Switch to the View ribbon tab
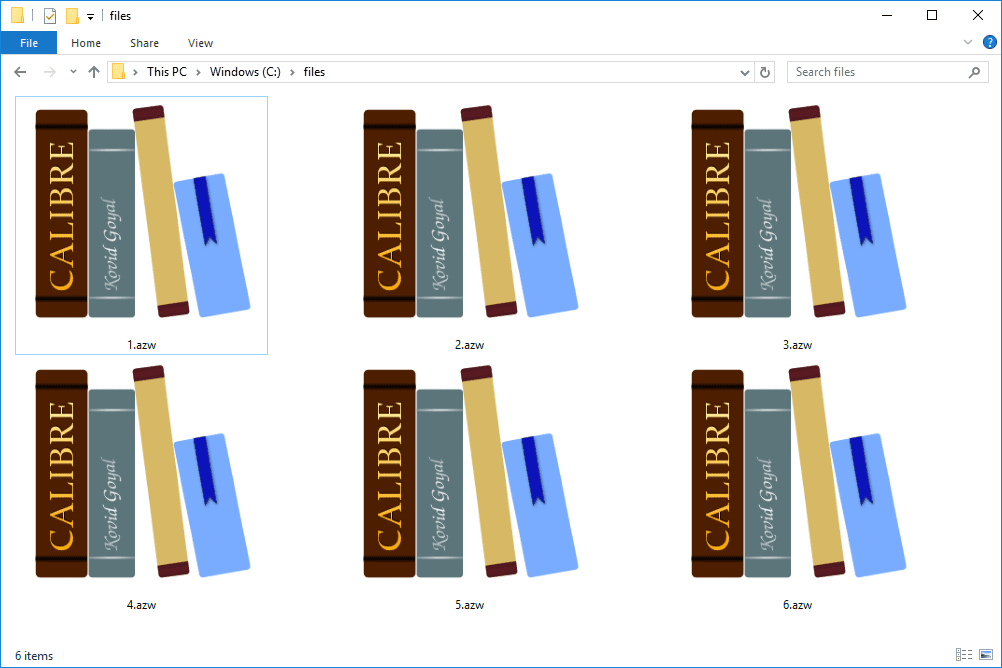The height and width of the screenshot is (668, 1002). click(x=200, y=43)
